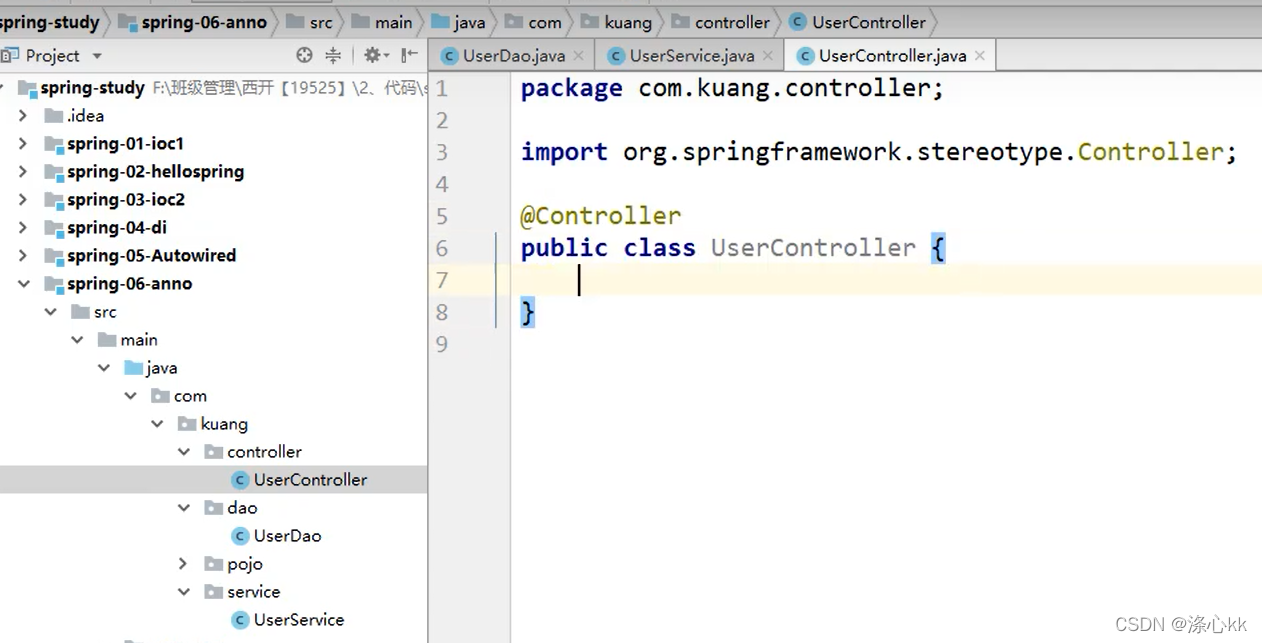The image size is (1262, 643).
Task: Click line number 2 in the gutter
Action: tap(442, 120)
